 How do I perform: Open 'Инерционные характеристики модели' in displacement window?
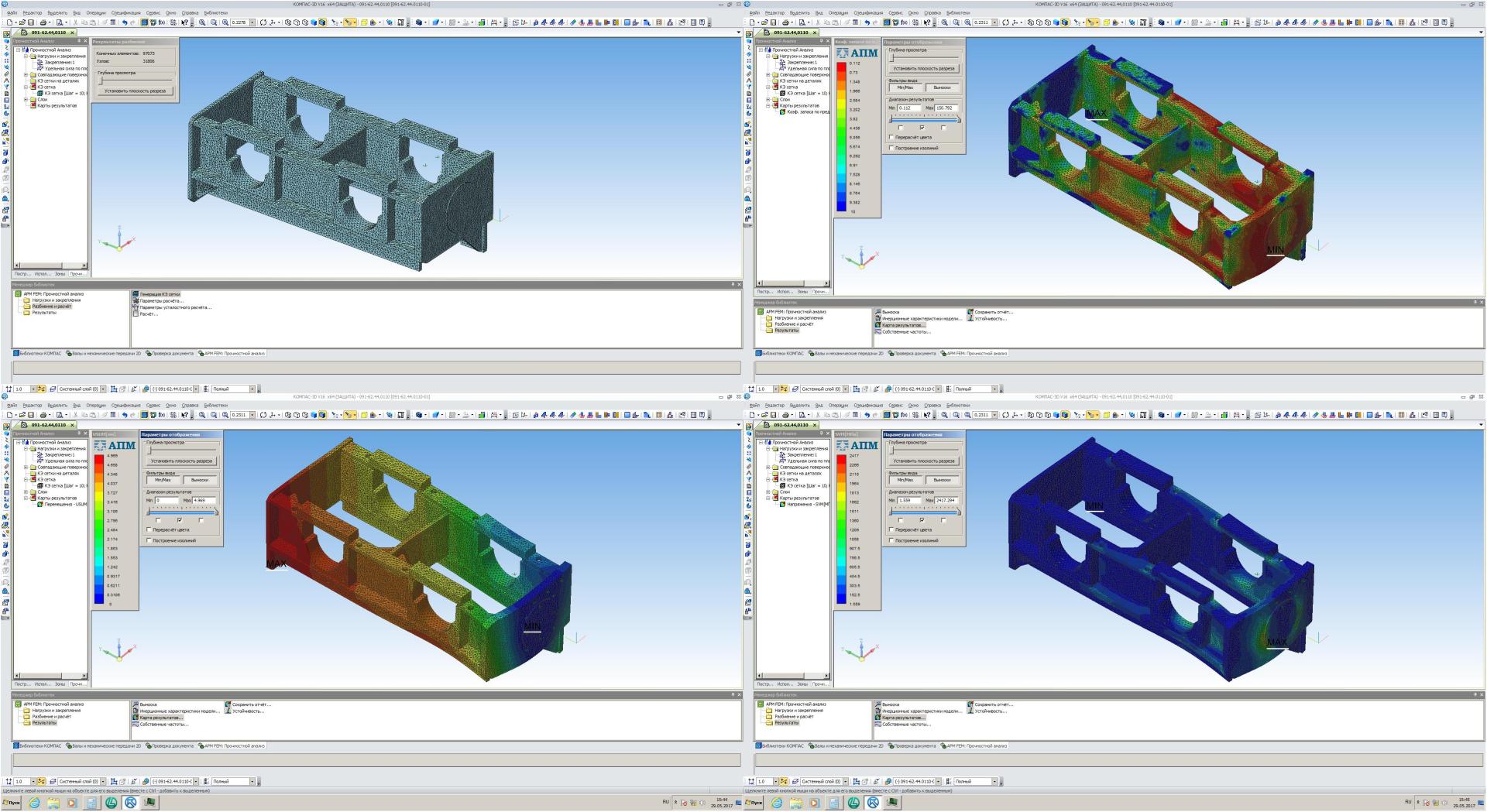179,711
